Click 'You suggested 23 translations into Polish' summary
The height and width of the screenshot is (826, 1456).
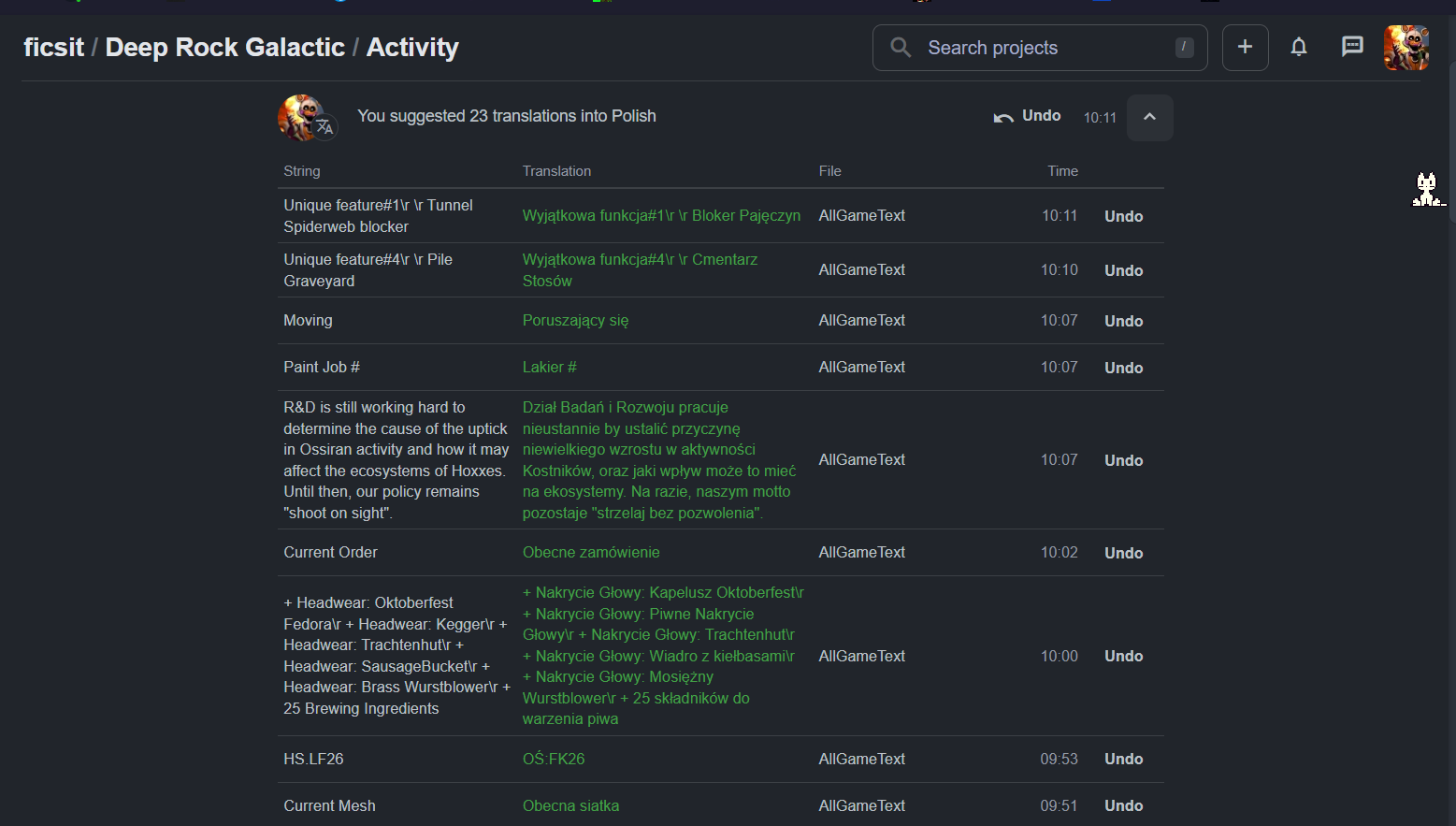(x=506, y=116)
